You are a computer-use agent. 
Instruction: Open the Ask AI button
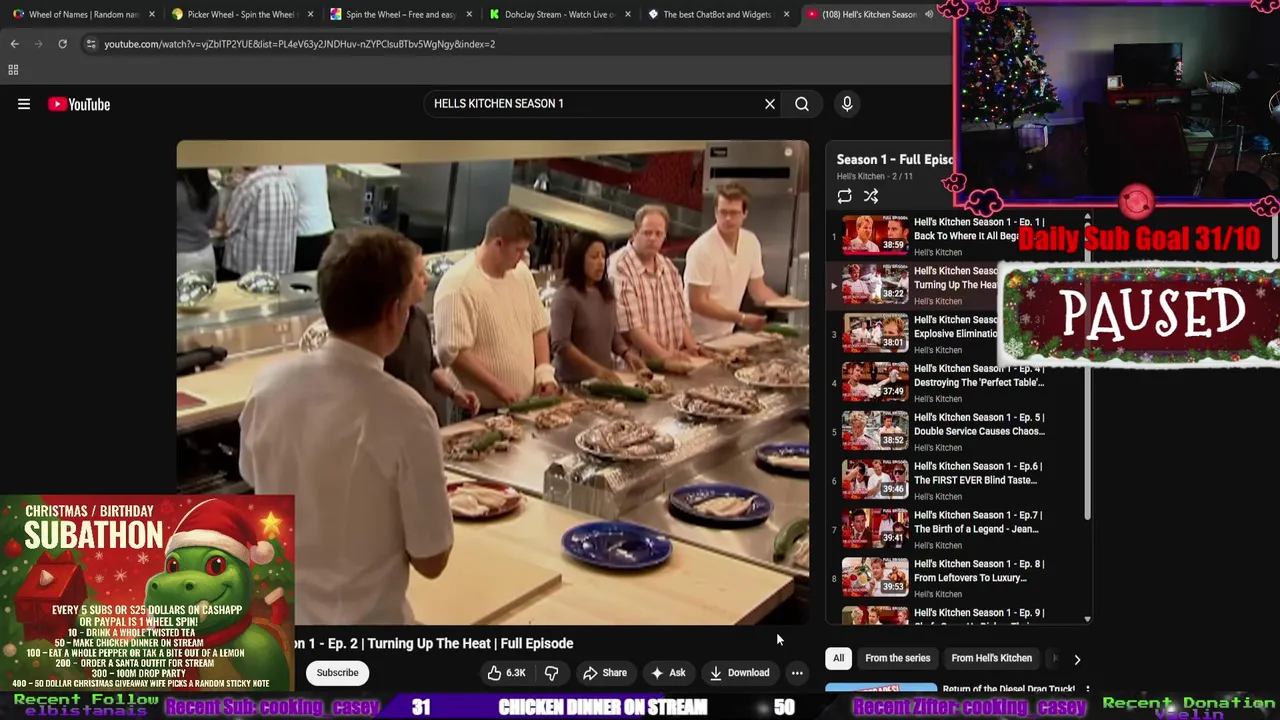tap(668, 673)
